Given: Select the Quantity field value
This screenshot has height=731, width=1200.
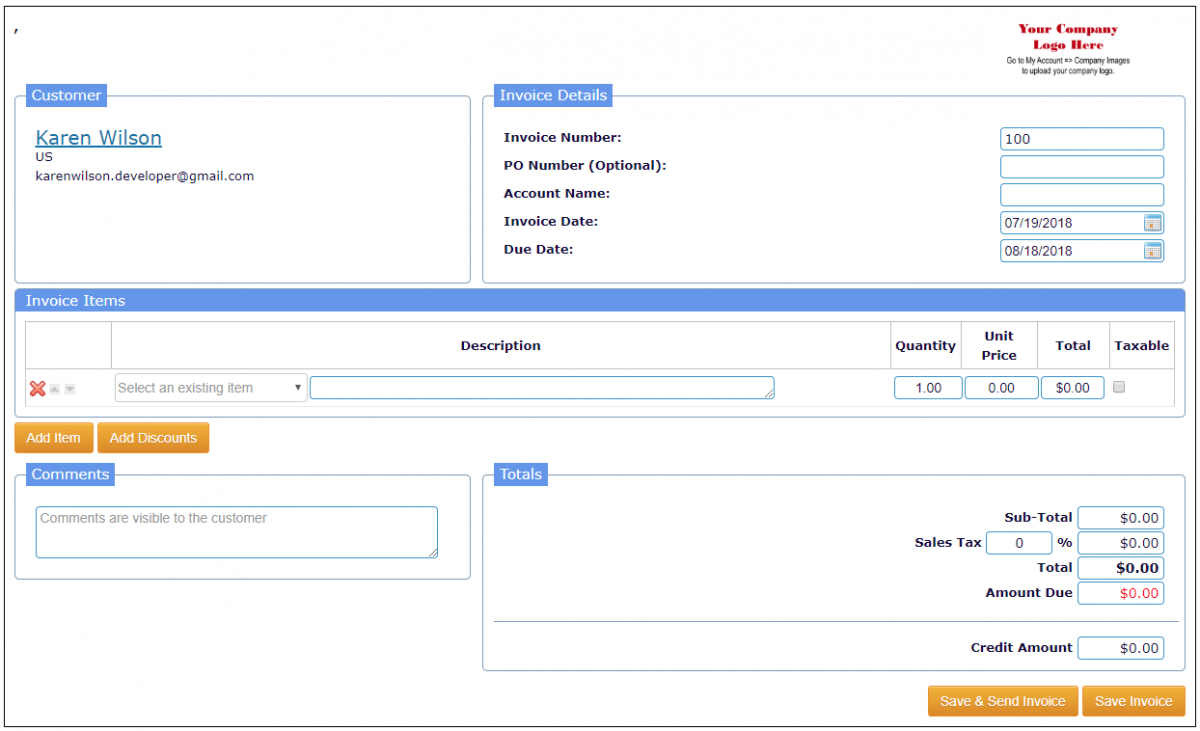Looking at the screenshot, I should coord(927,387).
